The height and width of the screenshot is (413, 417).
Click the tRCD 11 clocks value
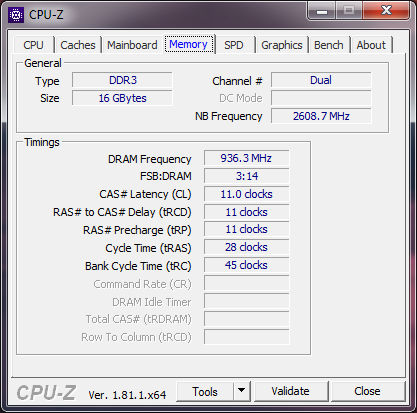pyautogui.click(x=246, y=212)
